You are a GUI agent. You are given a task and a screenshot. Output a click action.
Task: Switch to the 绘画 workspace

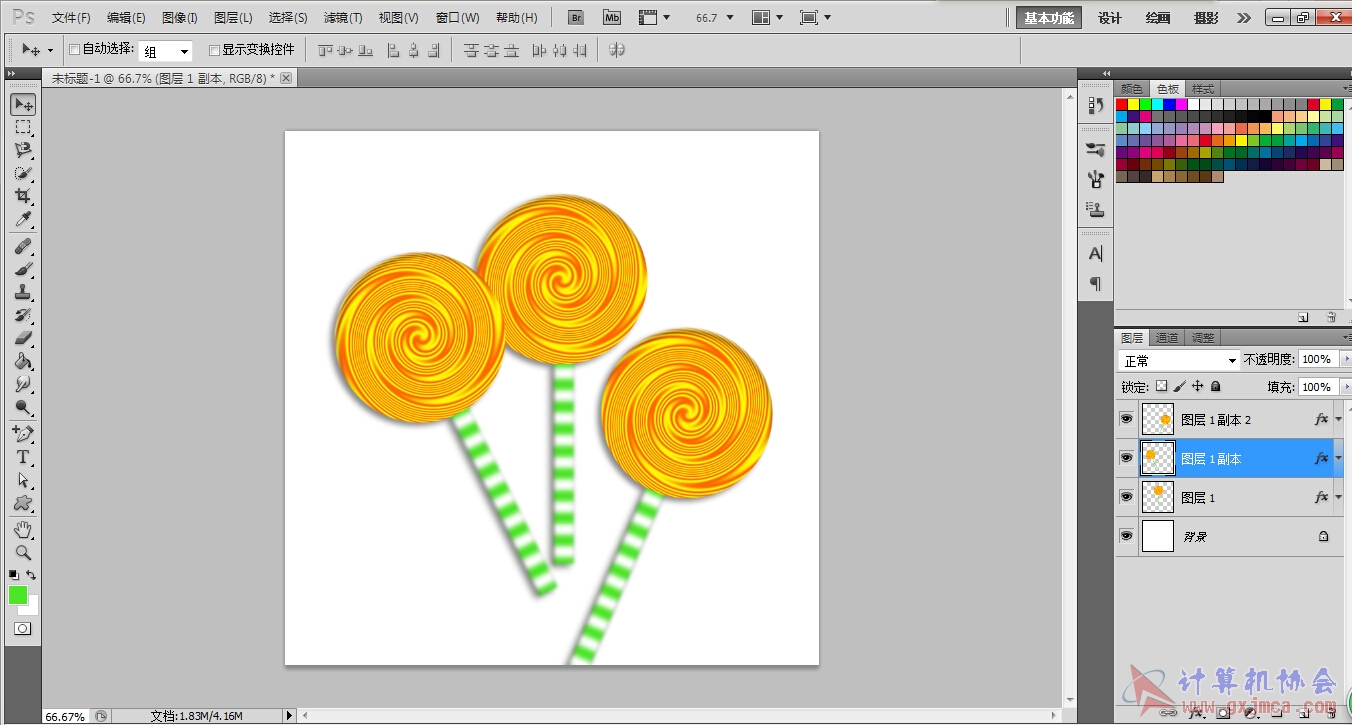point(1158,18)
